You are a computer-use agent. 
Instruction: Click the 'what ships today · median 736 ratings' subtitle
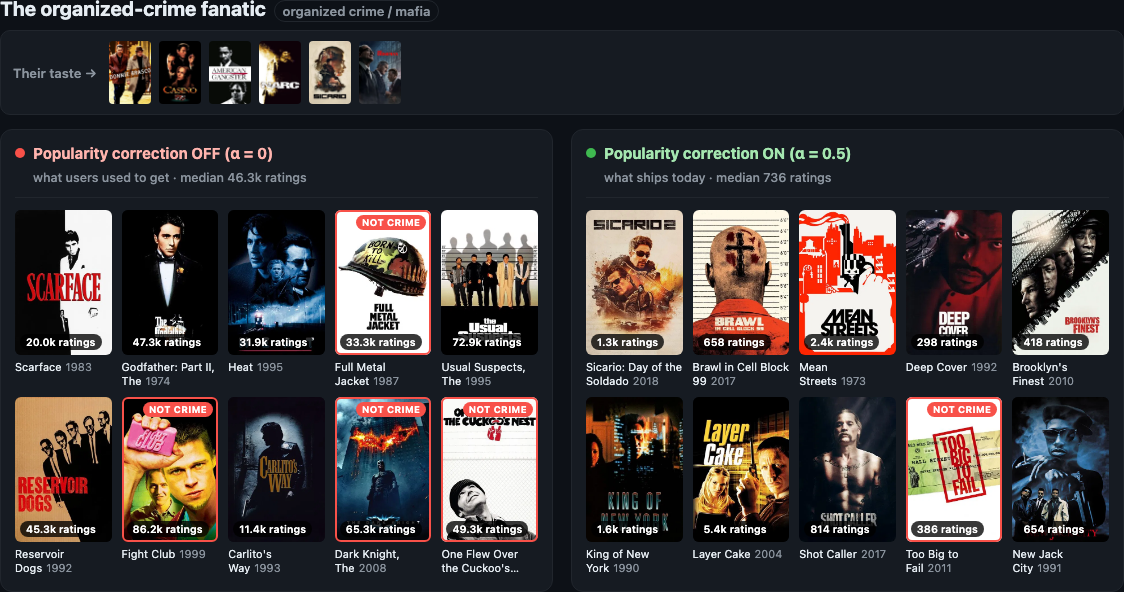point(718,178)
